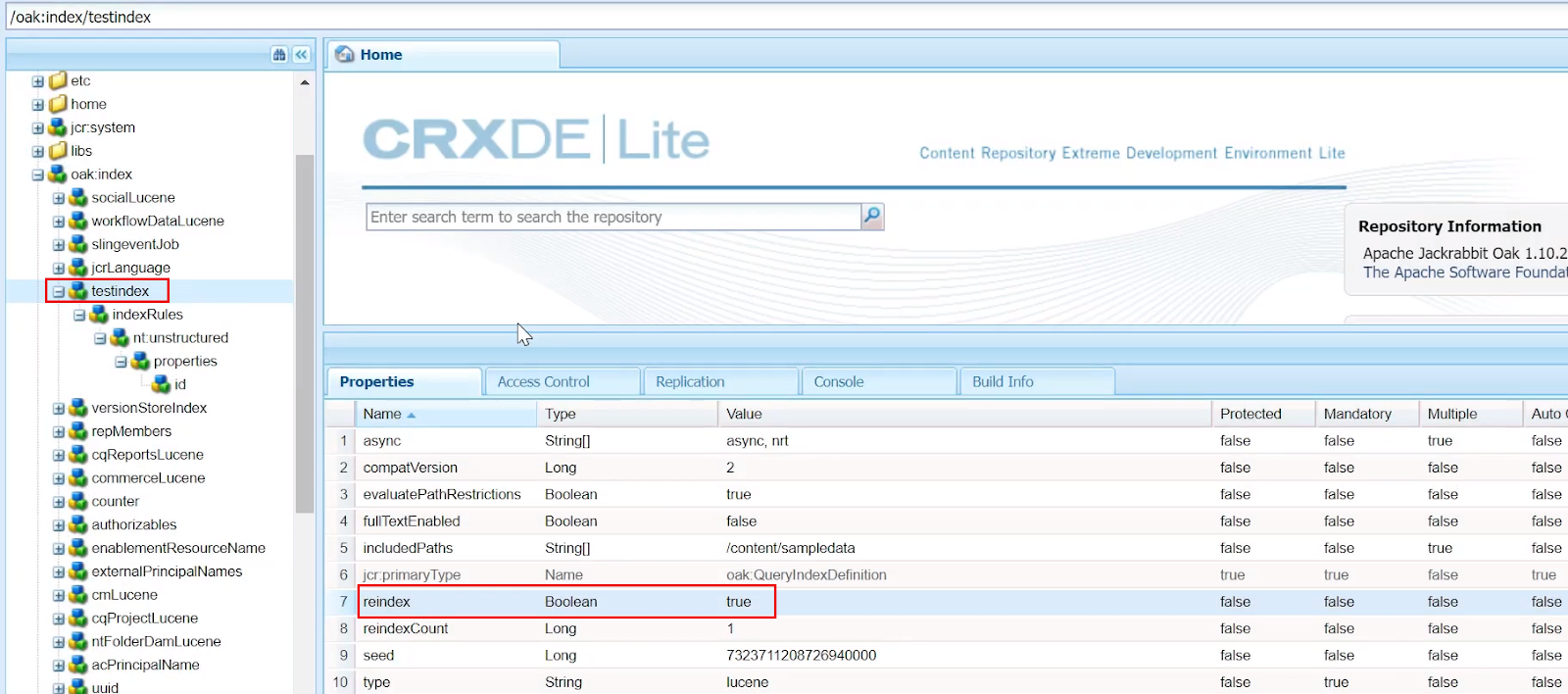The width and height of the screenshot is (1568, 694).
Task: Click the repository search input field
Action: [613, 217]
